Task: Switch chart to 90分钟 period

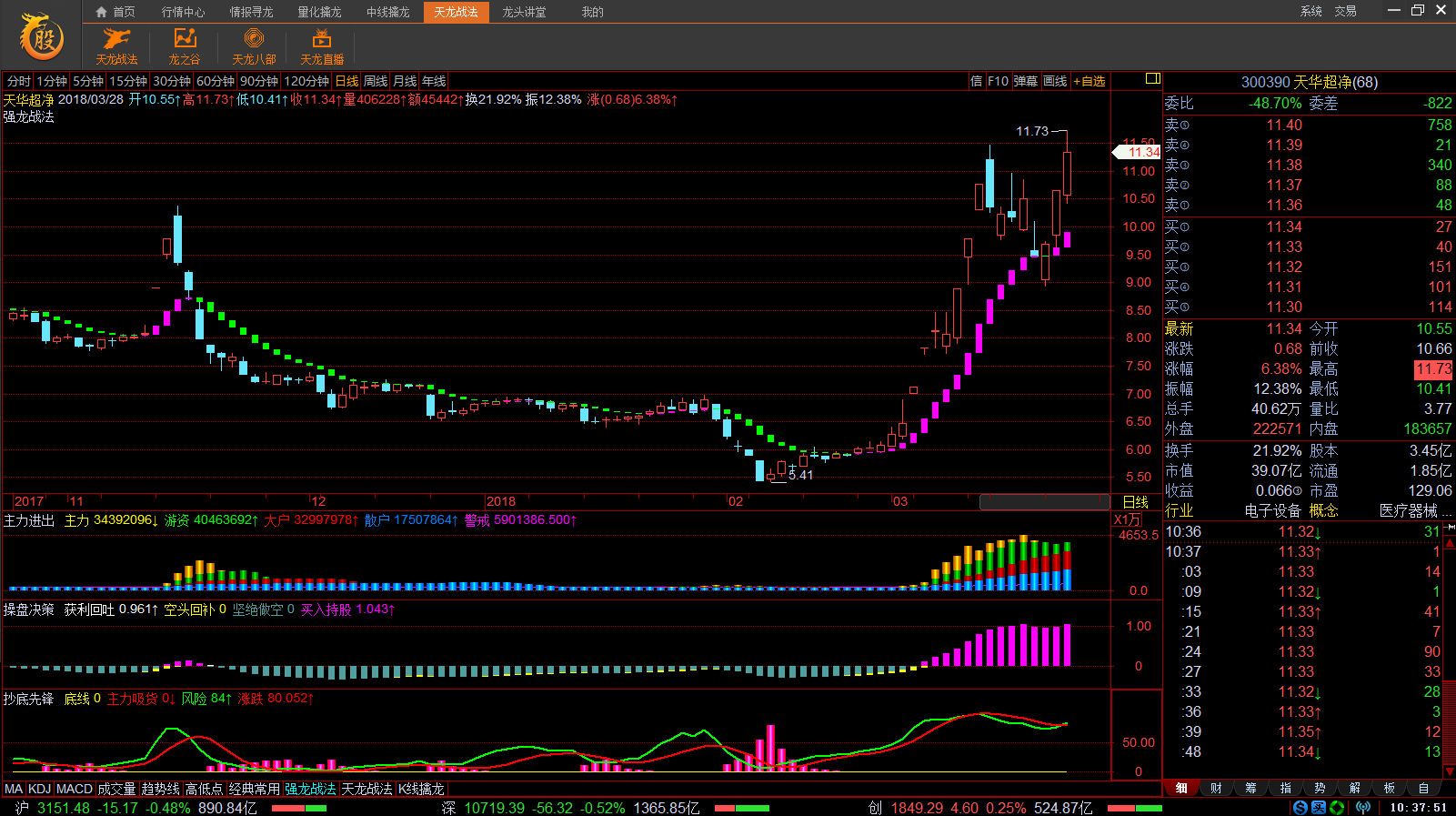Action: click(x=259, y=81)
